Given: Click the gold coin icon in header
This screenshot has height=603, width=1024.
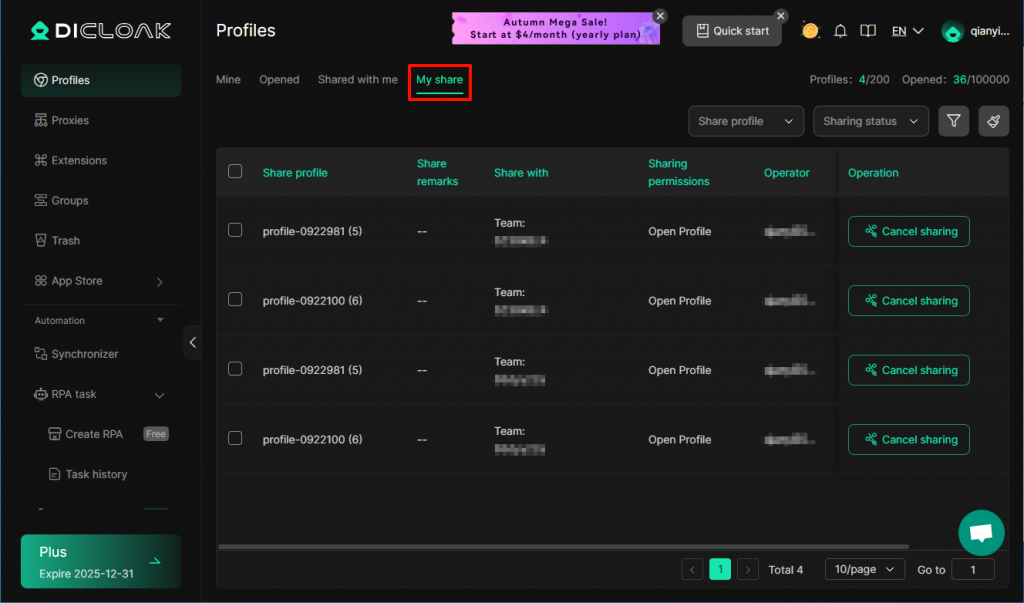Looking at the screenshot, I should tap(810, 31).
